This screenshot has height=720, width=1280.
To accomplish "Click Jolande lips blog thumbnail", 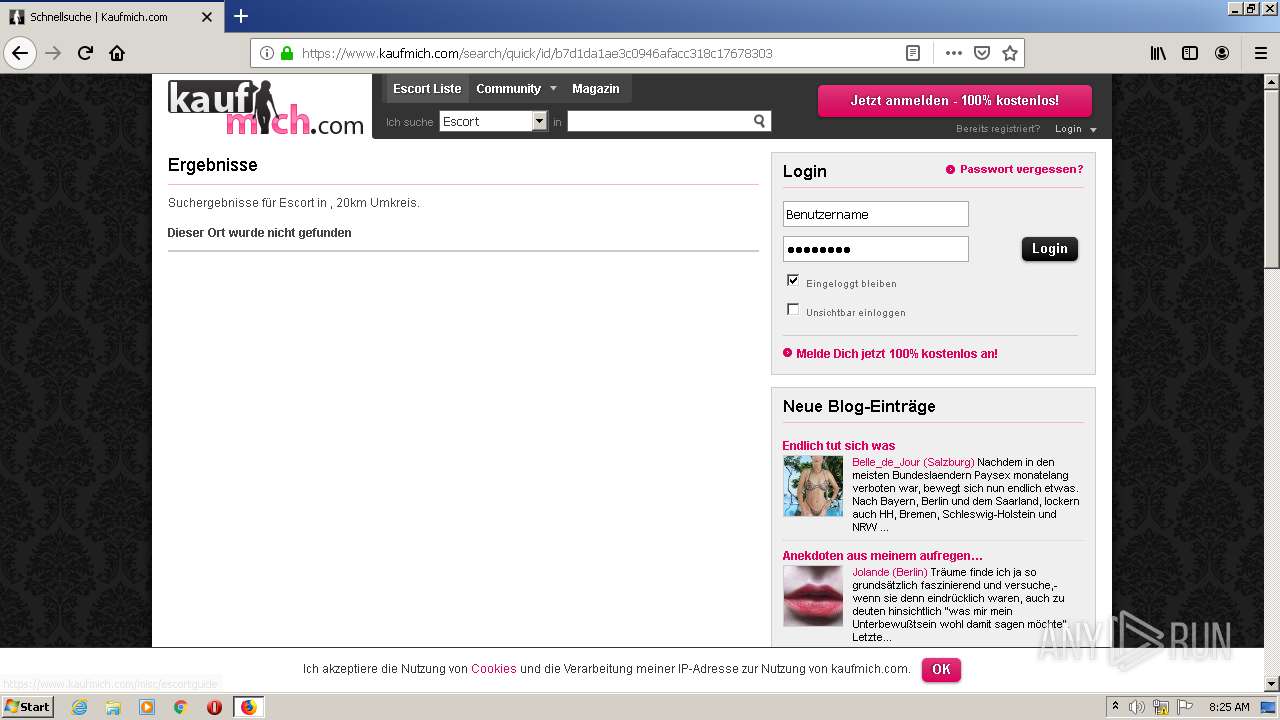I will [813, 596].
